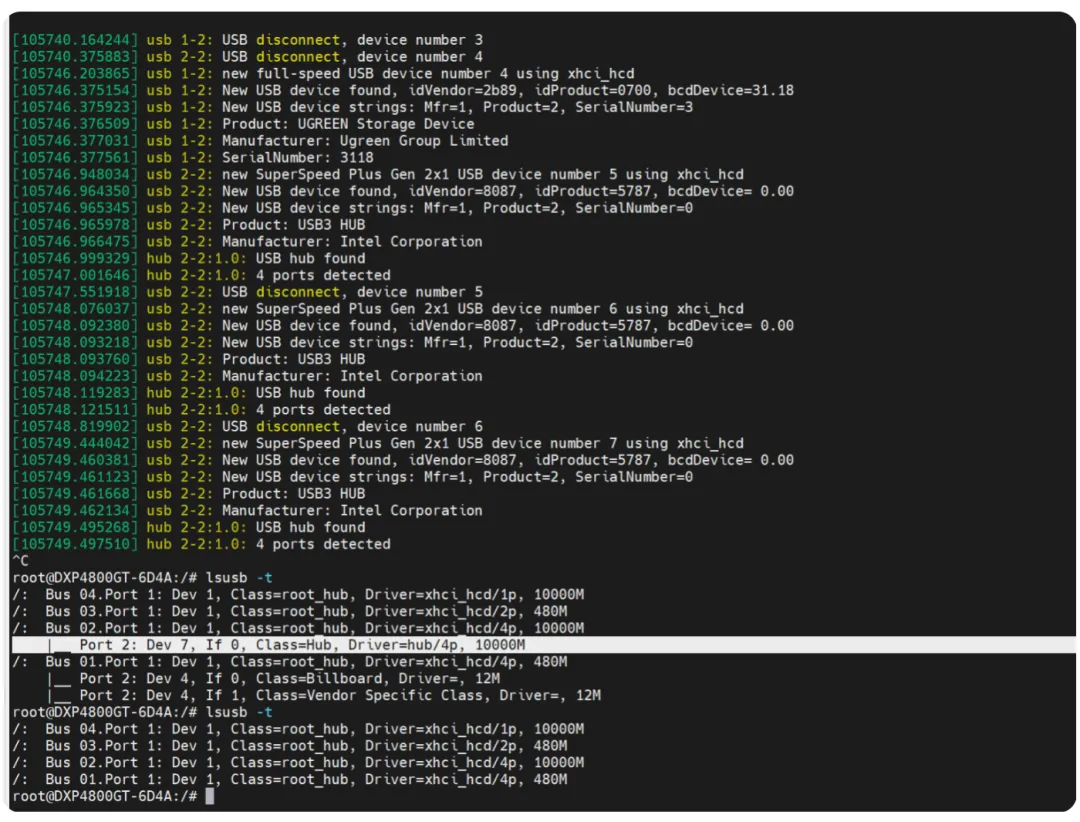Image resolution: width=1080 pixels, height=822 pixels.
Task: Click the last '4 ports detected' hub line
Action: pos(202,544)
